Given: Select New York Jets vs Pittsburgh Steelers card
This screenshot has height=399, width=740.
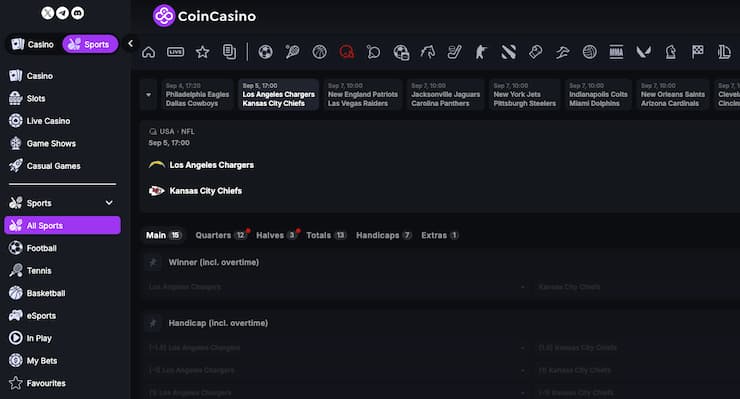Looking at the screenshot, I should [x=524, y=94].
